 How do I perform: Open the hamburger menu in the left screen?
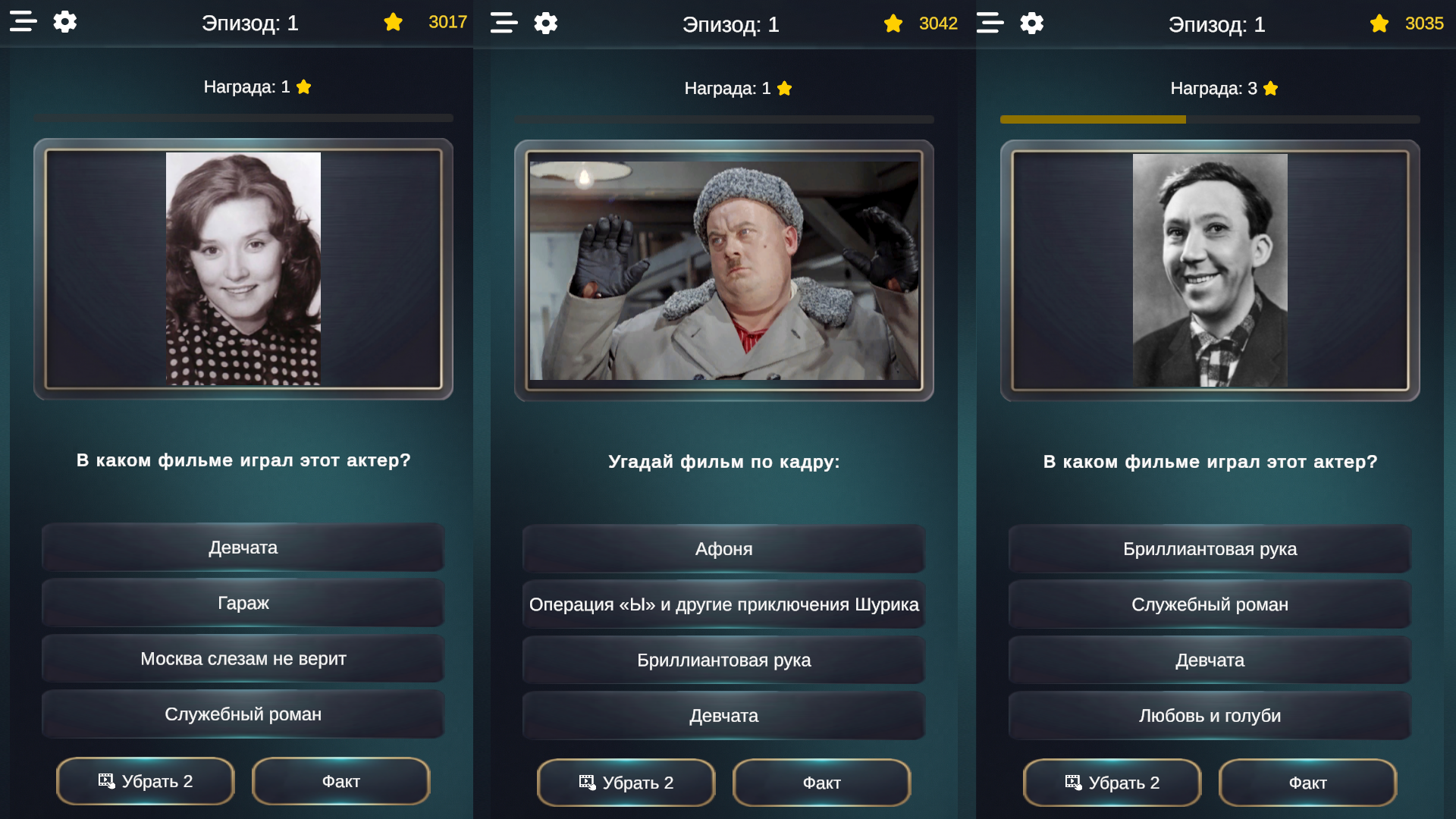pyautogui.click(x=24, y=21)
